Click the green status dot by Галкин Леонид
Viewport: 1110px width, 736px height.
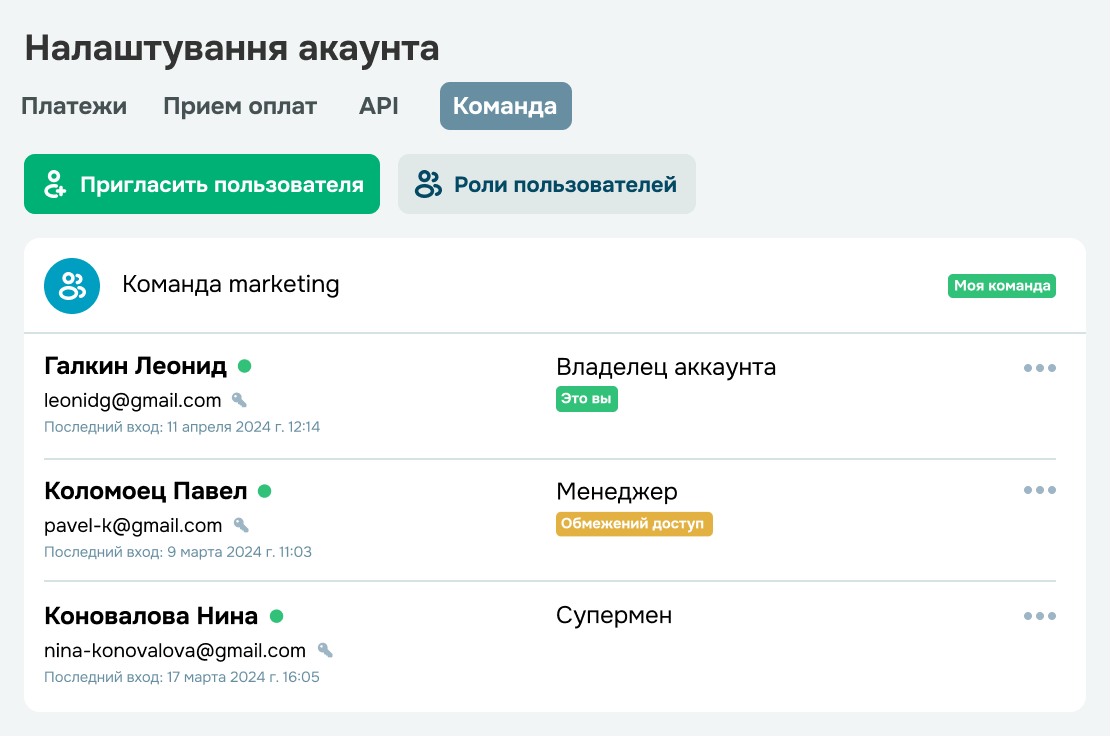244,366
